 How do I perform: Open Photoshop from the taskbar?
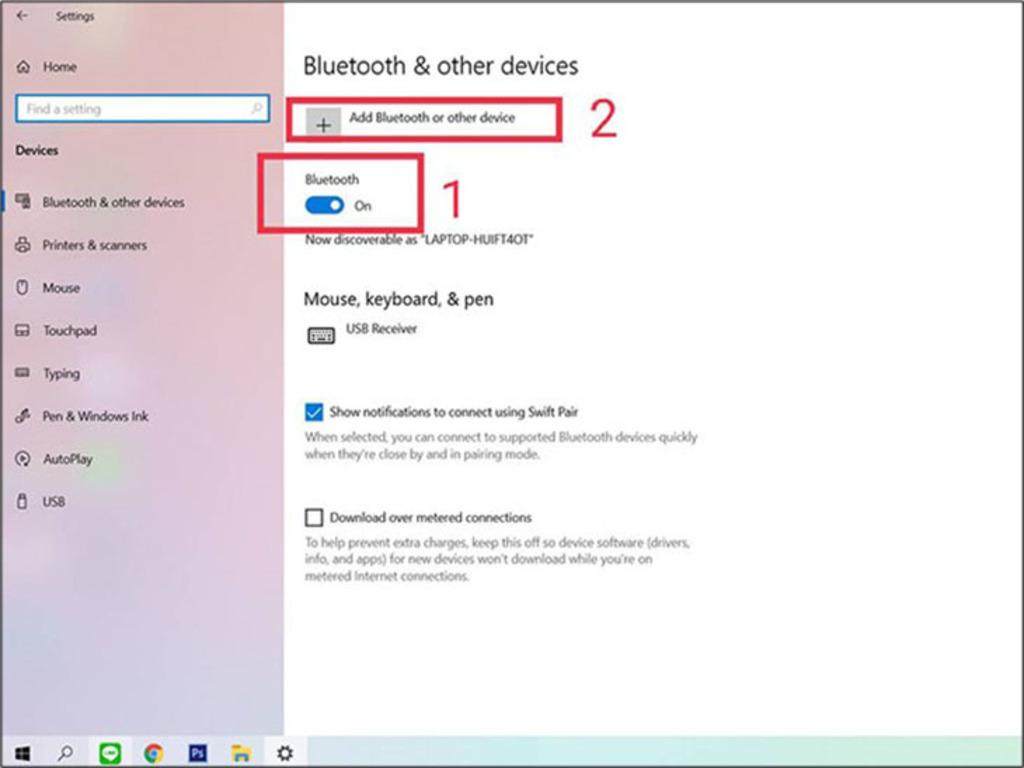(x=197, y=753)
